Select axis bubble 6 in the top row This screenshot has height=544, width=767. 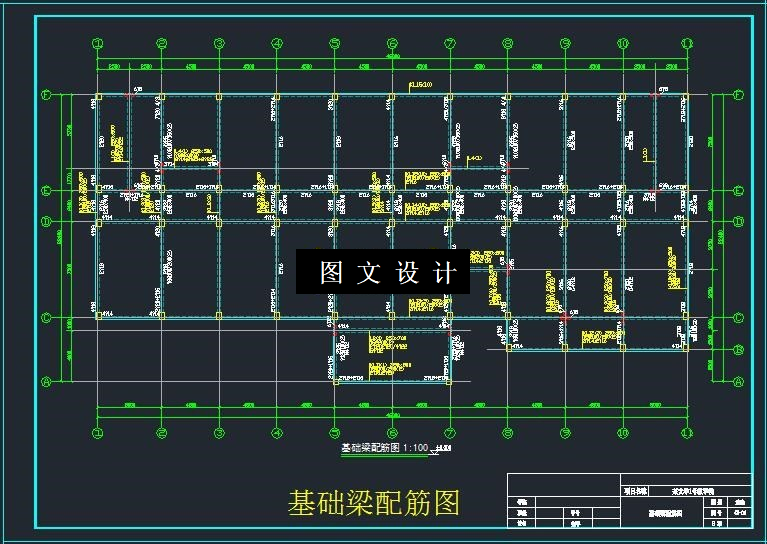pyautogui.click(x=392, y=44)
